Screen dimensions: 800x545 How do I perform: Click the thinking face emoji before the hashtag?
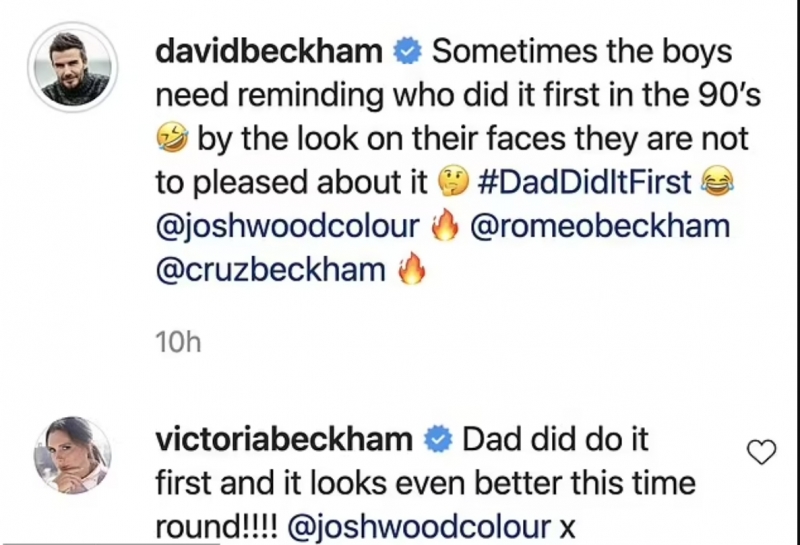coord(453,183)
